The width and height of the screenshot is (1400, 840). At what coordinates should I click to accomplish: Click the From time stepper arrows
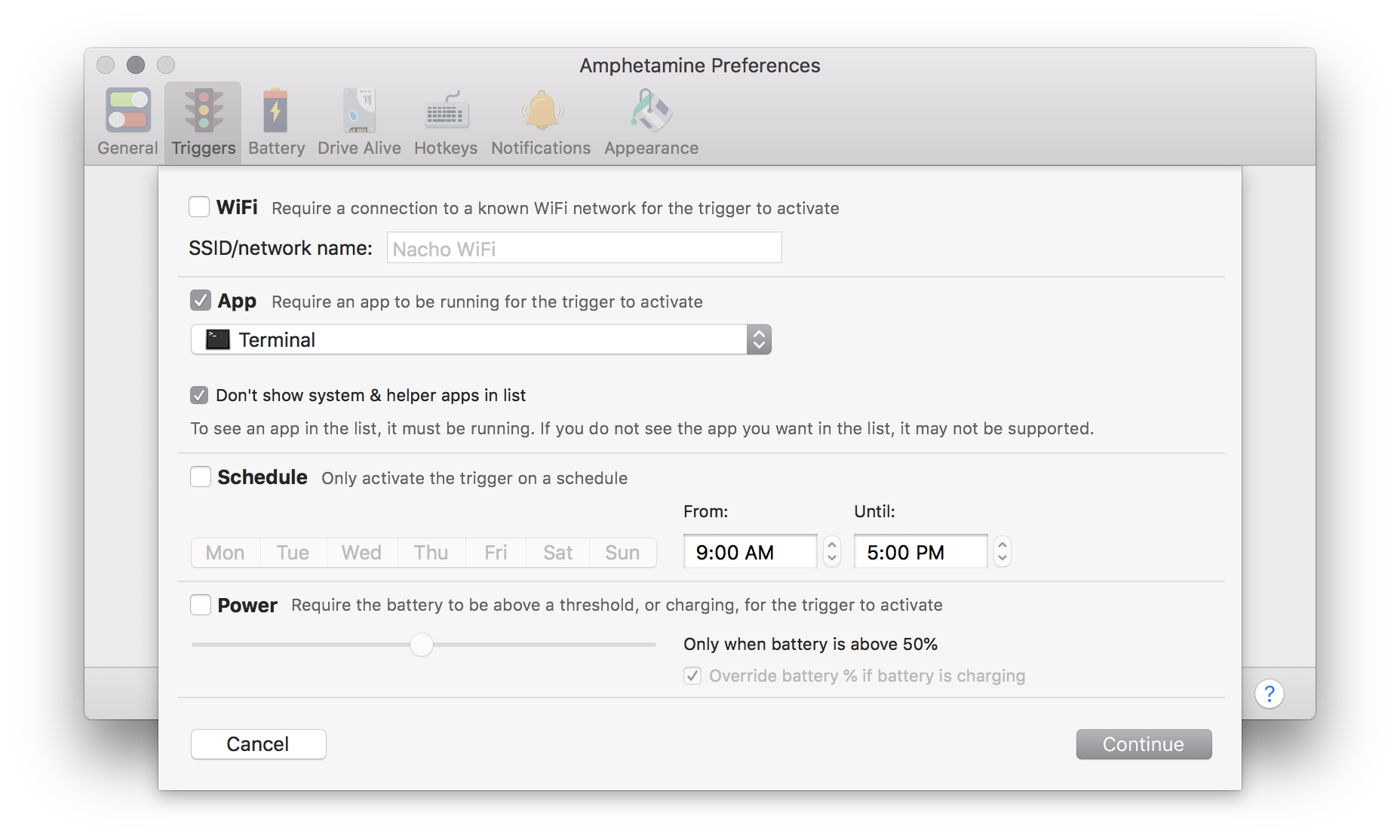pyautogui.click(x=832, y=551)
